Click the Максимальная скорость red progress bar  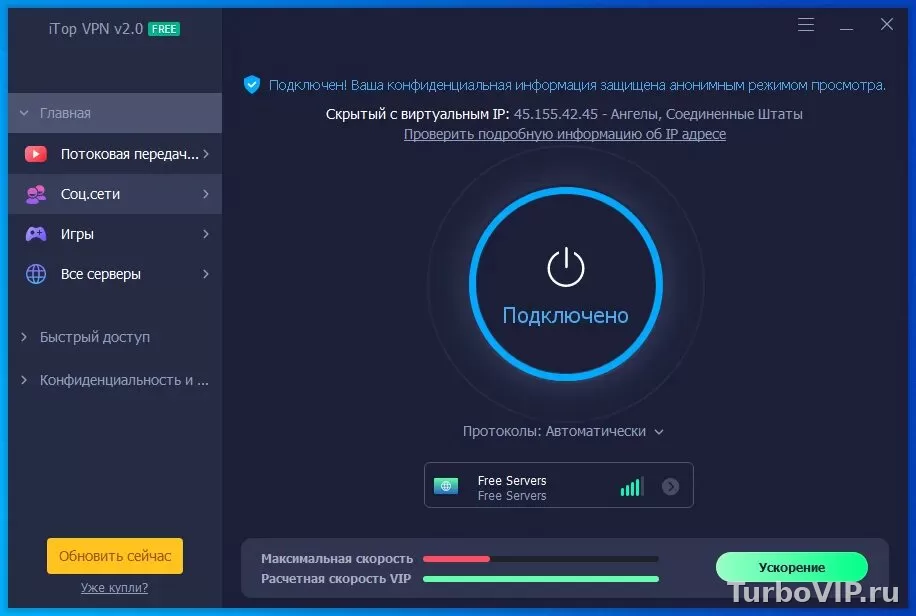(x=540, y=559)
